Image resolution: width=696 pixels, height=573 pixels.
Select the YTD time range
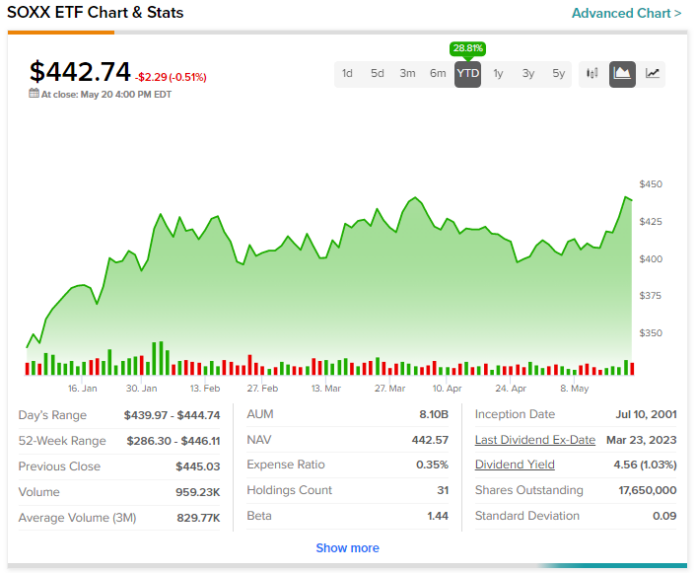(x=467, y=73)
